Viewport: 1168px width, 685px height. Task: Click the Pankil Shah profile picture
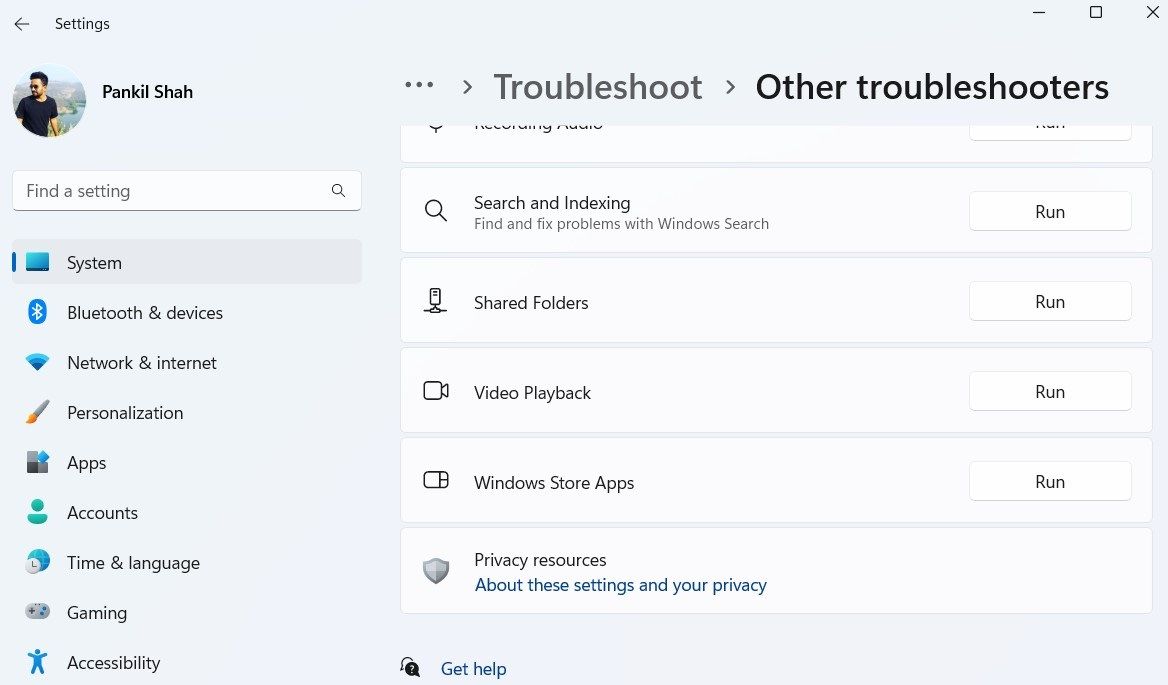pyautogui.click(x=49, y=101)
